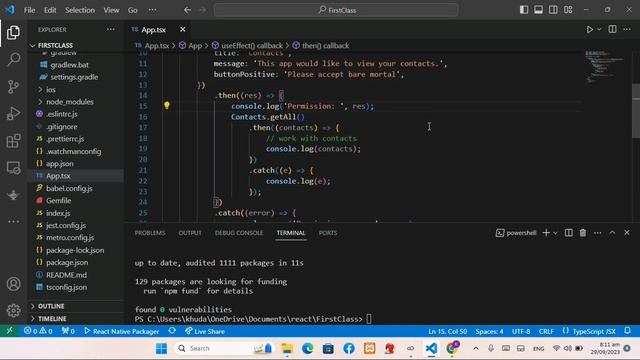Open the Remote Explorer view

[x=13, y=168]
